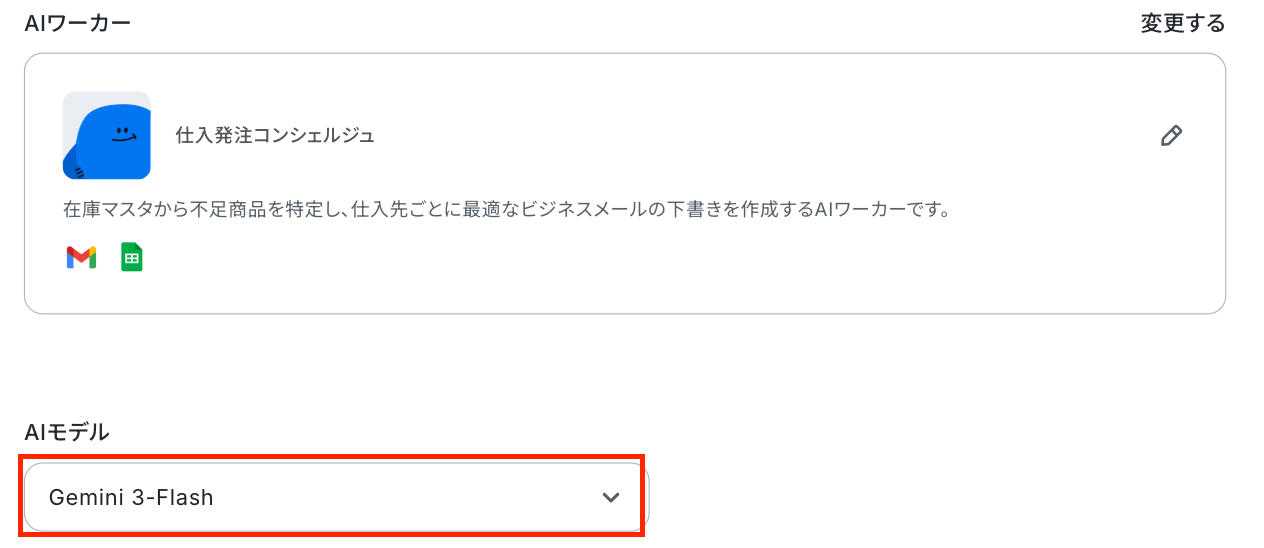Image resolution: width=1264 pixels, height=548 pixels.
Task: Show the AI model options list via the arrow
Action: point(611,497)
